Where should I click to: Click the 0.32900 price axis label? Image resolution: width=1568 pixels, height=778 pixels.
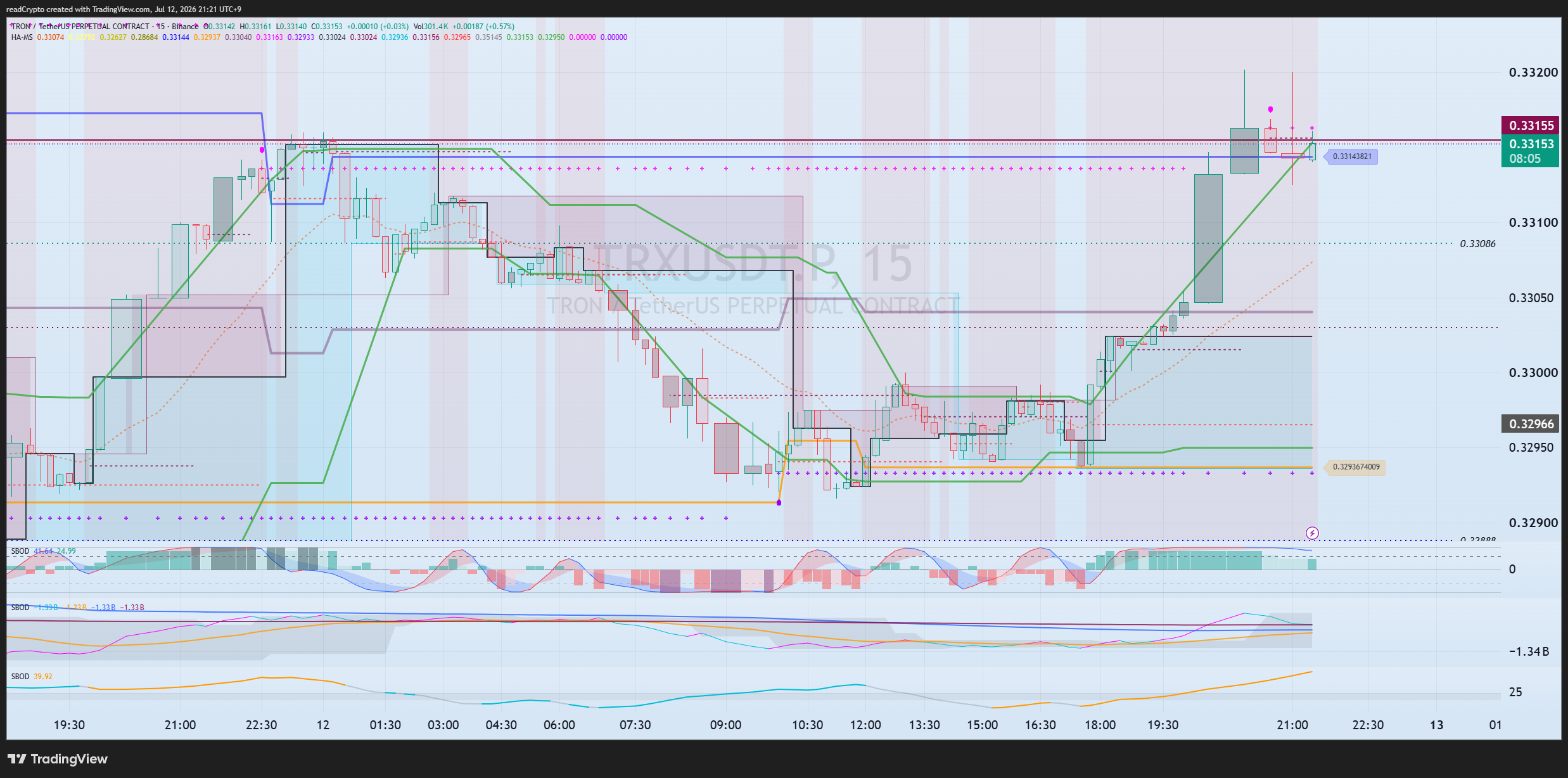(1533, 523)
